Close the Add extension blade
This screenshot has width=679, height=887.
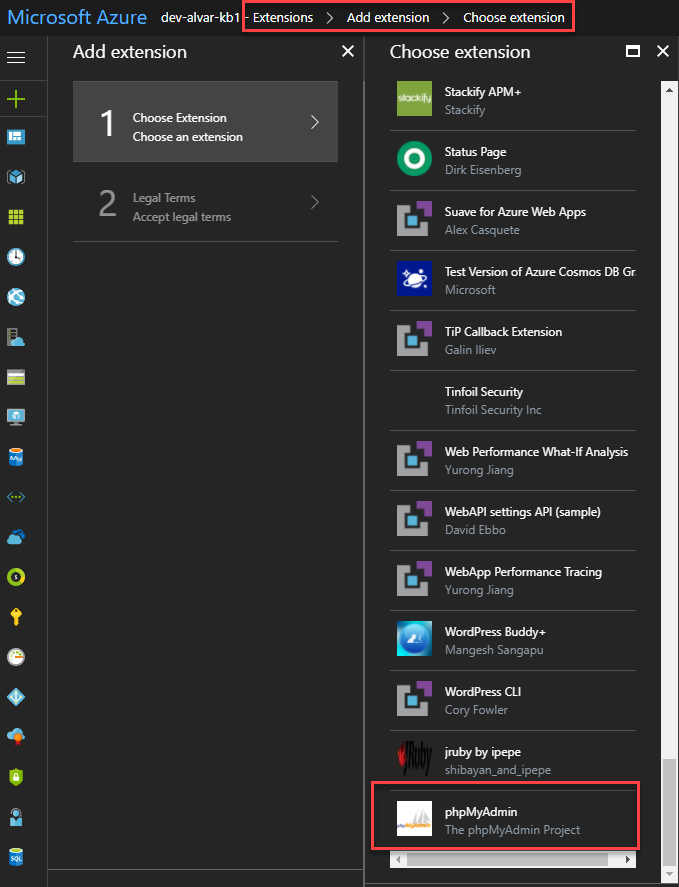click(348, 51)
